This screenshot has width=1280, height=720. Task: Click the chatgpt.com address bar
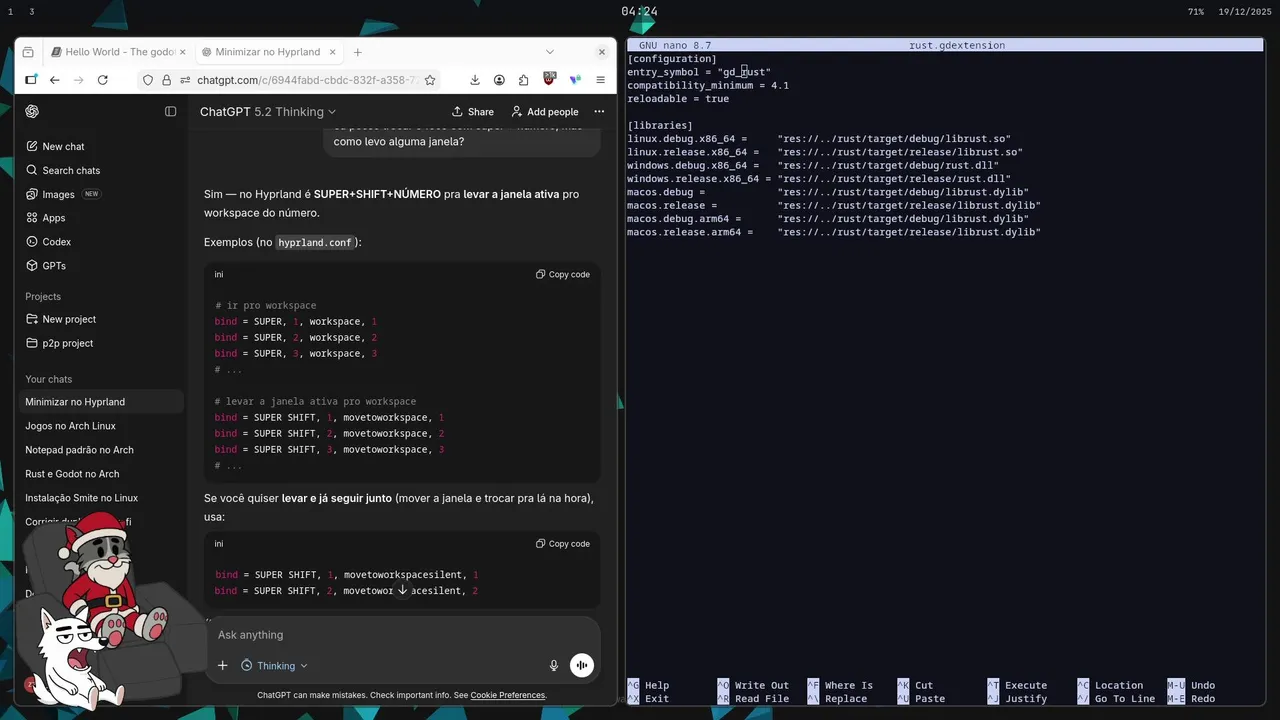pos(305,80)
